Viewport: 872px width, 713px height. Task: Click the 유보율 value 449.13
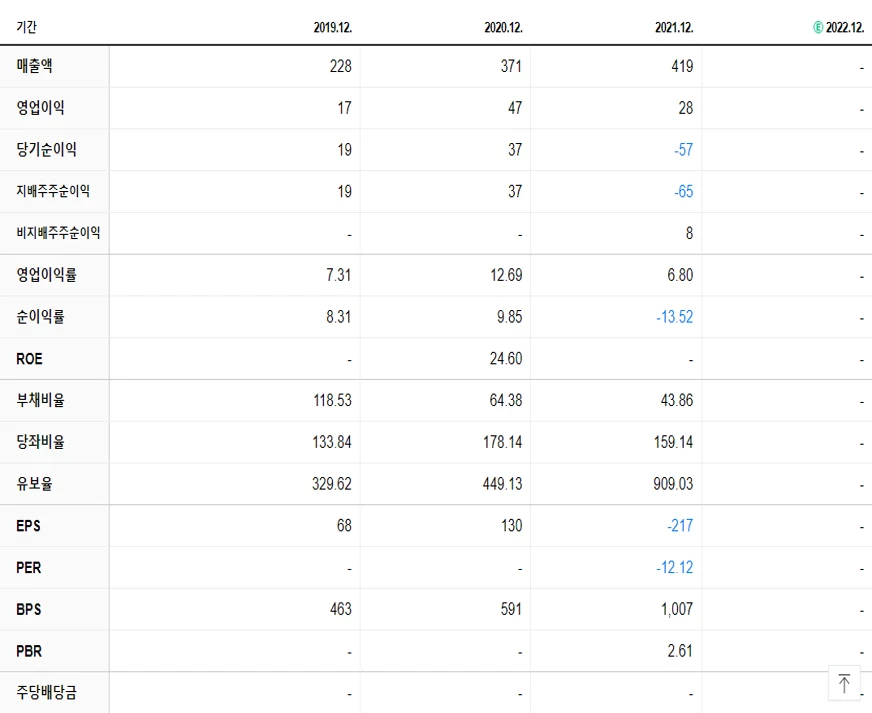pyautogui.click(x=503, y=483)
